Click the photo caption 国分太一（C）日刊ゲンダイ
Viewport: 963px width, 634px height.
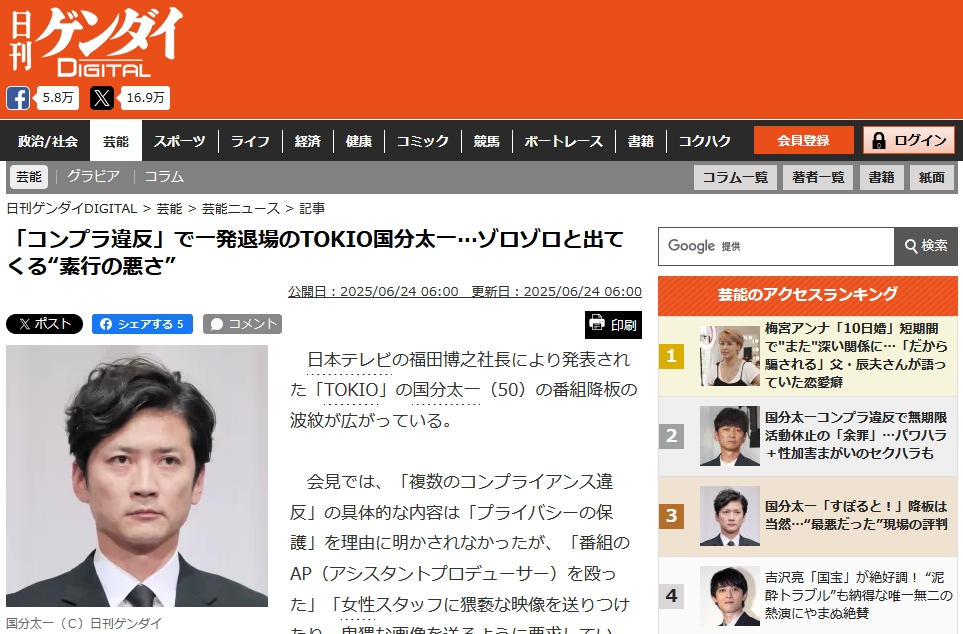click(x=84, y=623)
